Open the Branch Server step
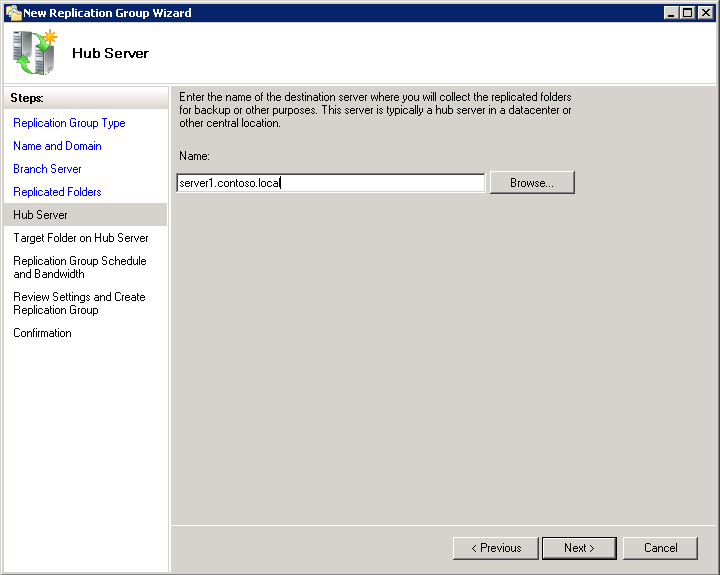Image resolution: width=720 pixels, height=575 pixels. 47,169
